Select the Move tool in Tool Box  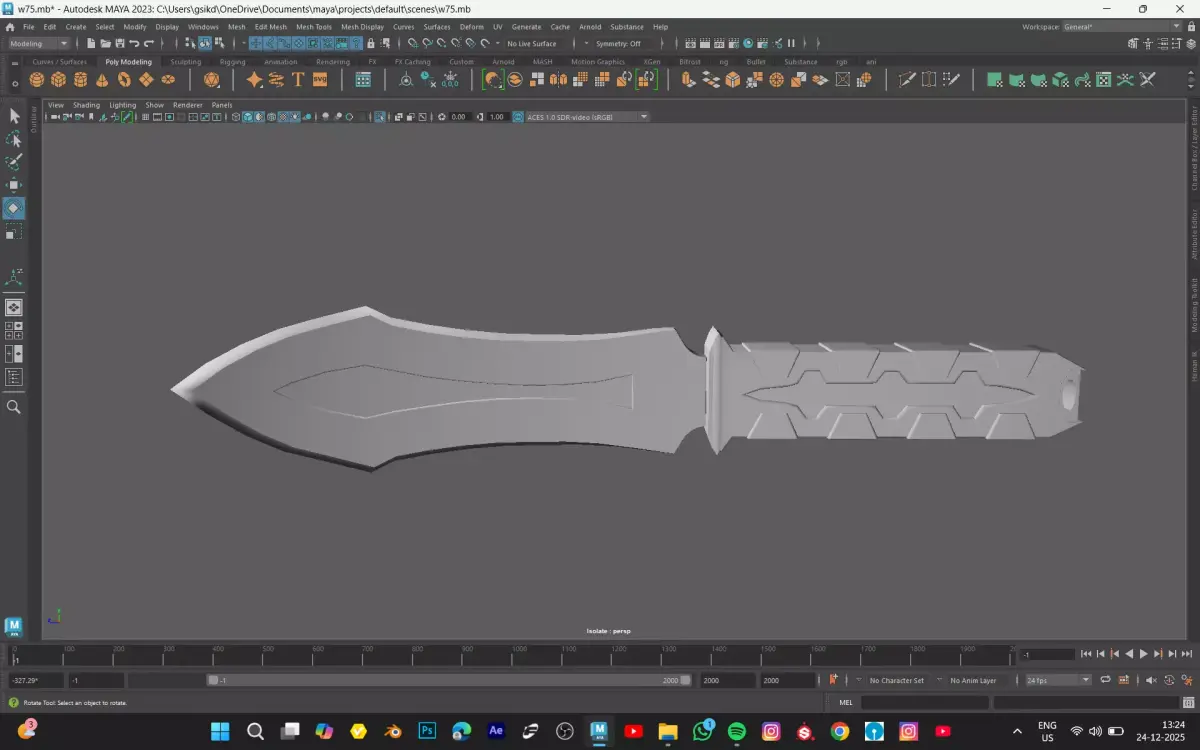coord(14,185)
